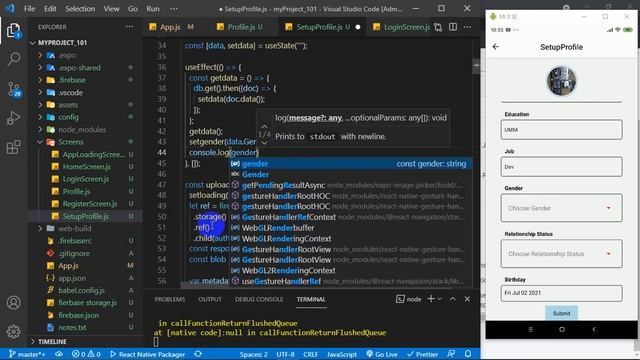Expand the .expo-shared folder
Screen dimensions: 640x360
[80, 68]
